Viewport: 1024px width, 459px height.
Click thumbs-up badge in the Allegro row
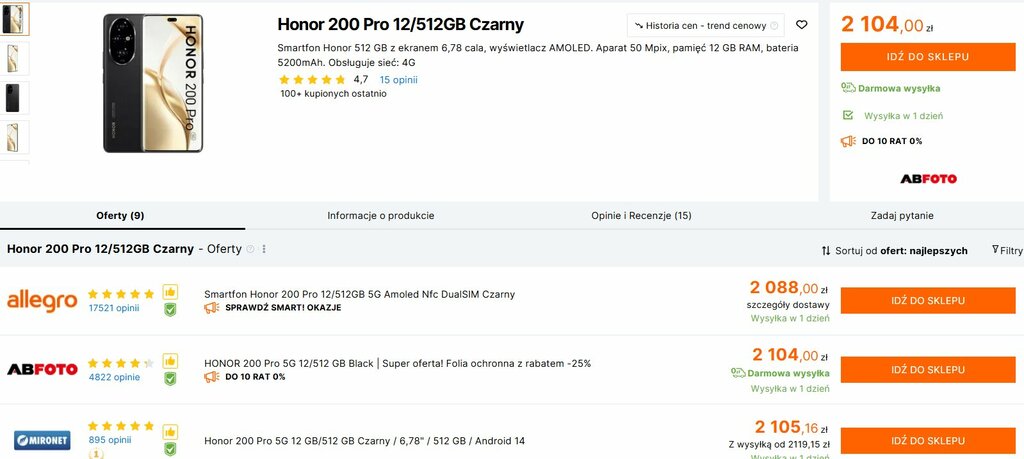[x=170, y=292]
